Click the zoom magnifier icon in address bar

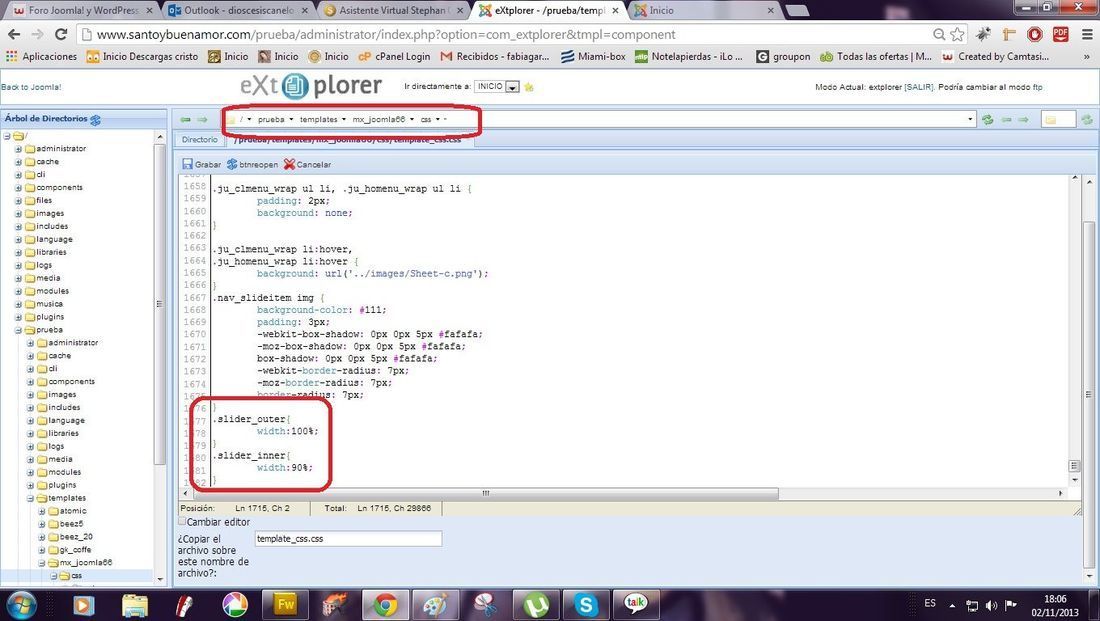(939, 34)
